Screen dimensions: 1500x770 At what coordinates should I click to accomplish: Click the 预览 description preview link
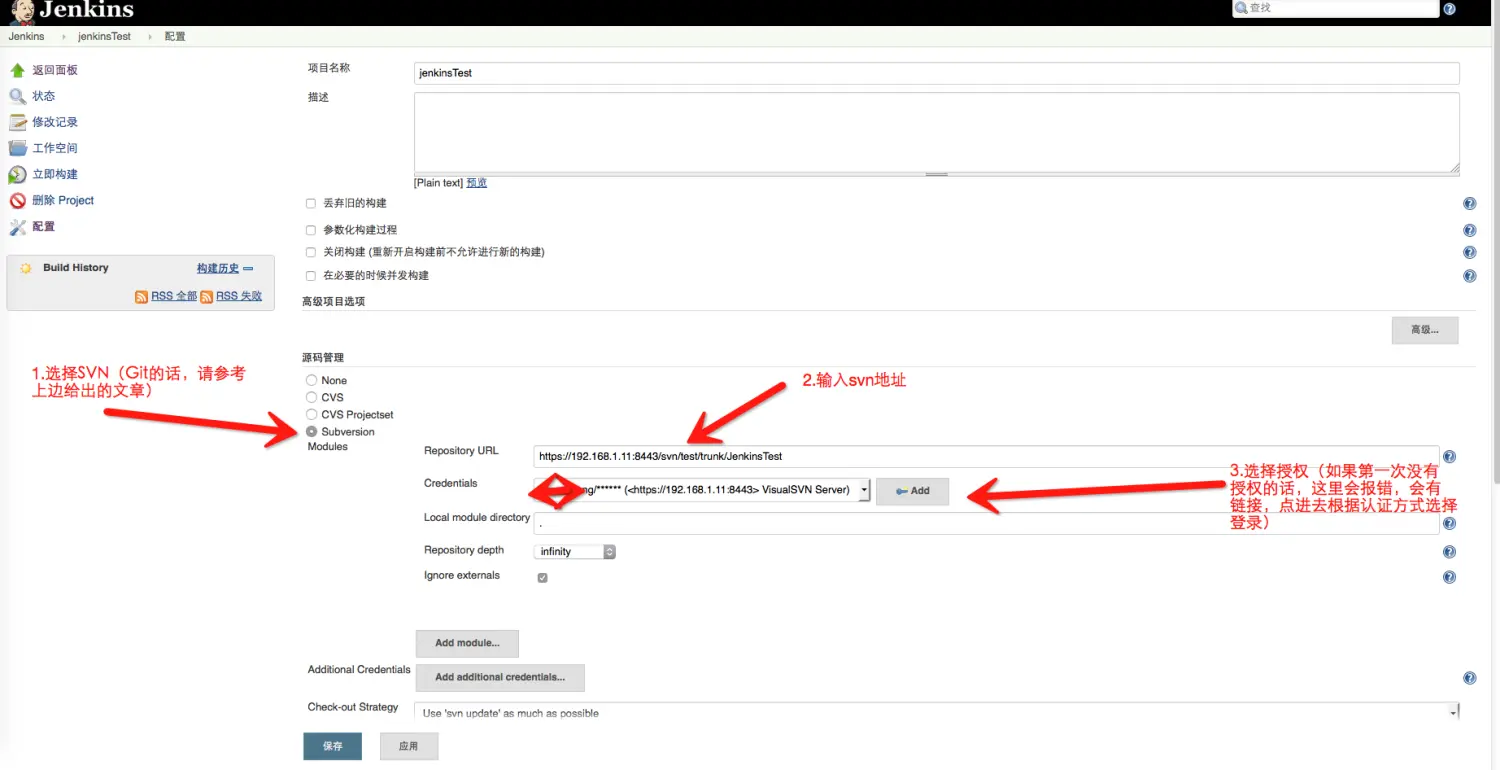[x=477, y=183]
